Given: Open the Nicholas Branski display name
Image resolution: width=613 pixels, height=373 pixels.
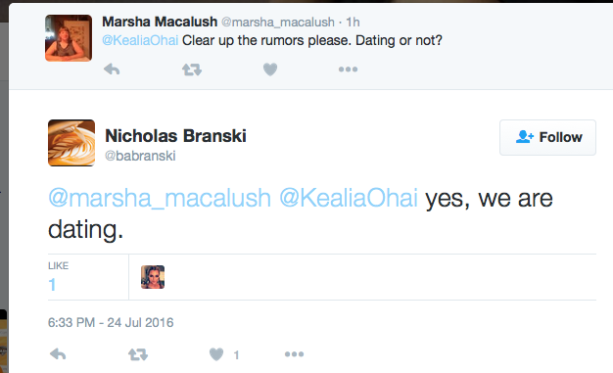Looking at the screenshot, I should click(176, 136).
